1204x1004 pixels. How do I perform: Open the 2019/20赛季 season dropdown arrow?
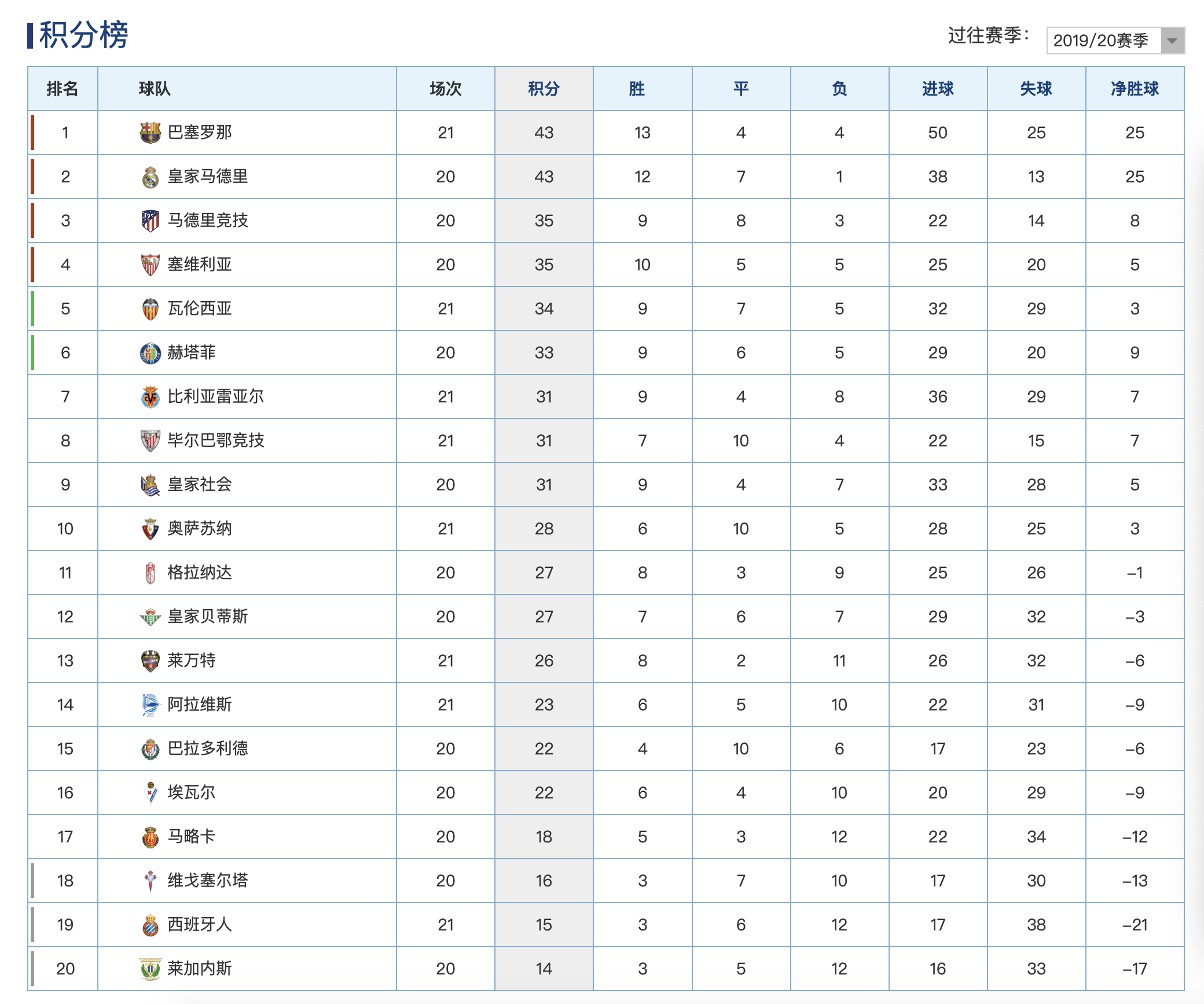click(1172, 41)
